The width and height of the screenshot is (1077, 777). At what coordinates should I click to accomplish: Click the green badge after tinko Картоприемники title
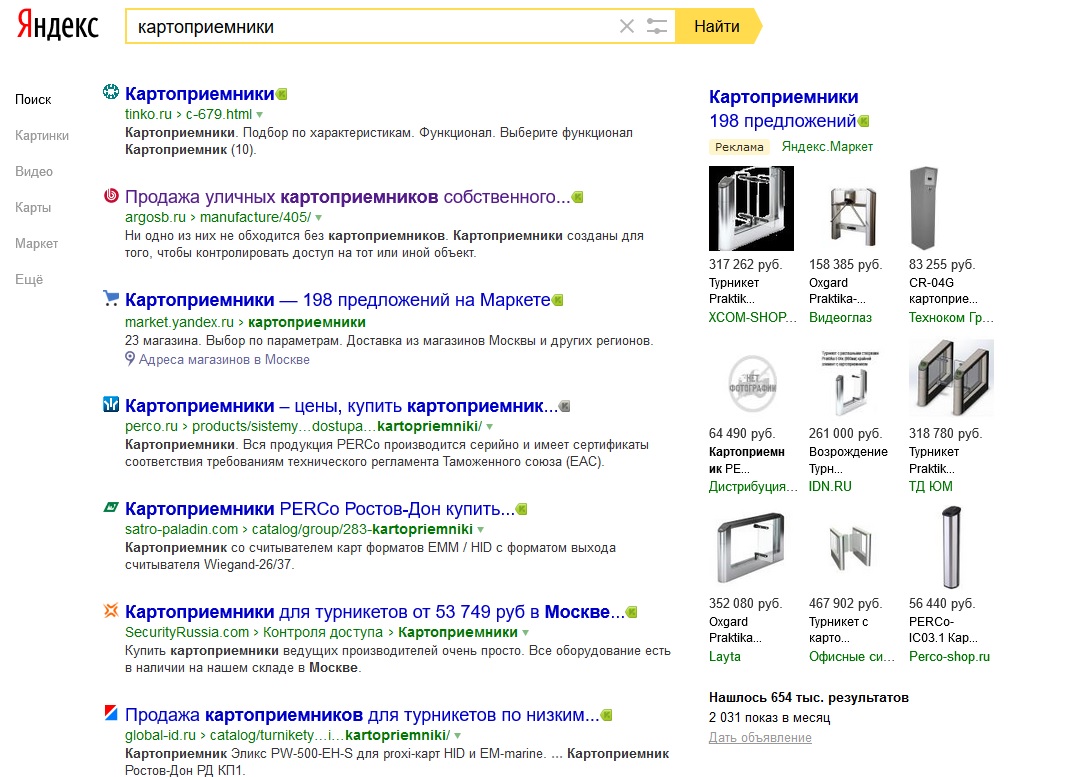click(282, 94)
